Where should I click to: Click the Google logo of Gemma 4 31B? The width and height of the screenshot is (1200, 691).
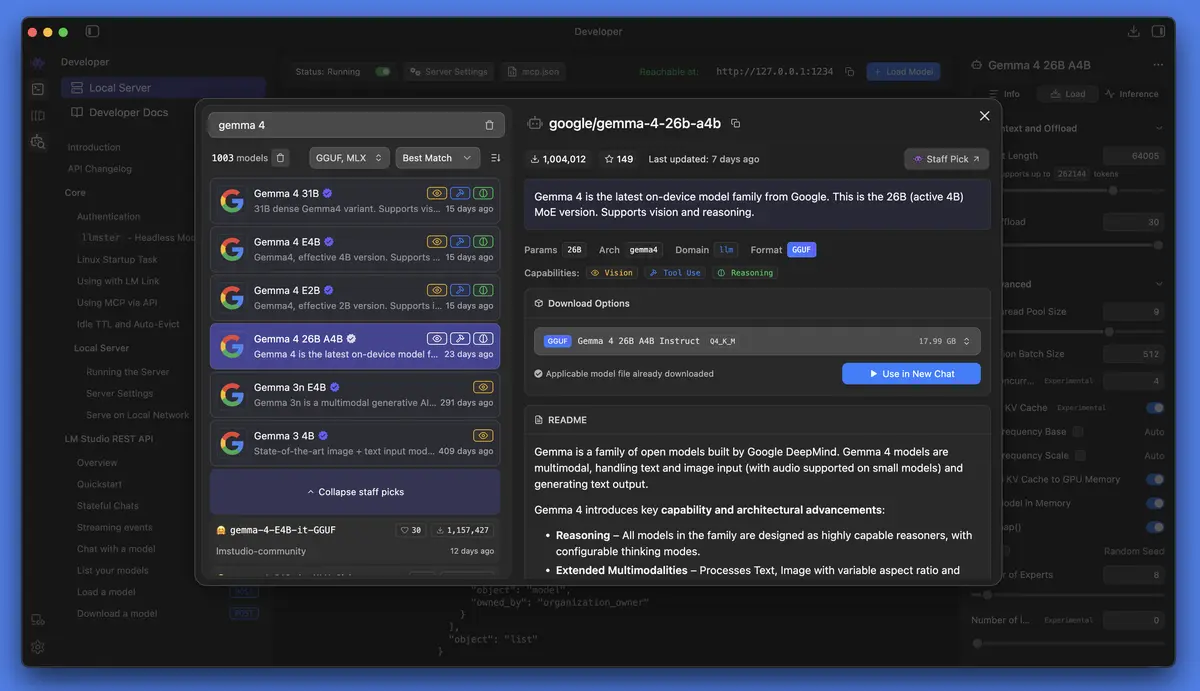(x=232, y=201)
